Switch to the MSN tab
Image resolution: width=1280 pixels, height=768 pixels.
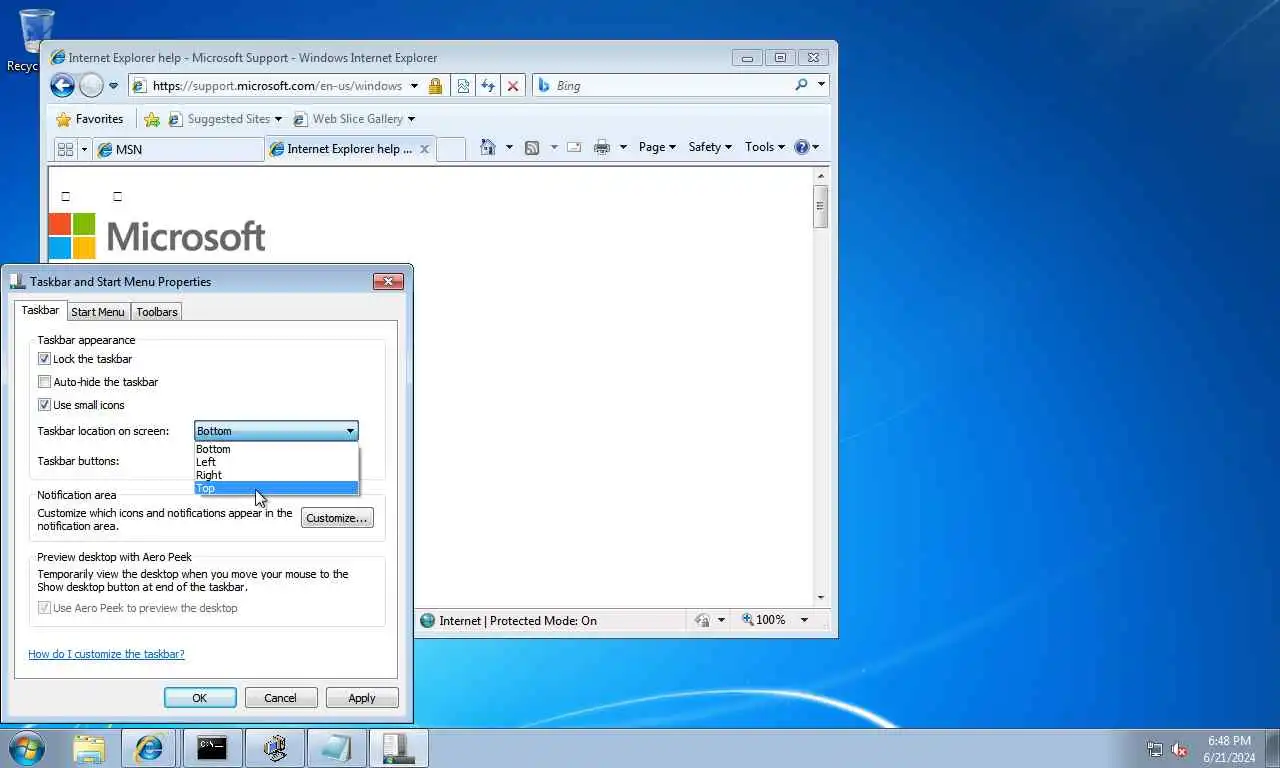click(x=178, y=149)
